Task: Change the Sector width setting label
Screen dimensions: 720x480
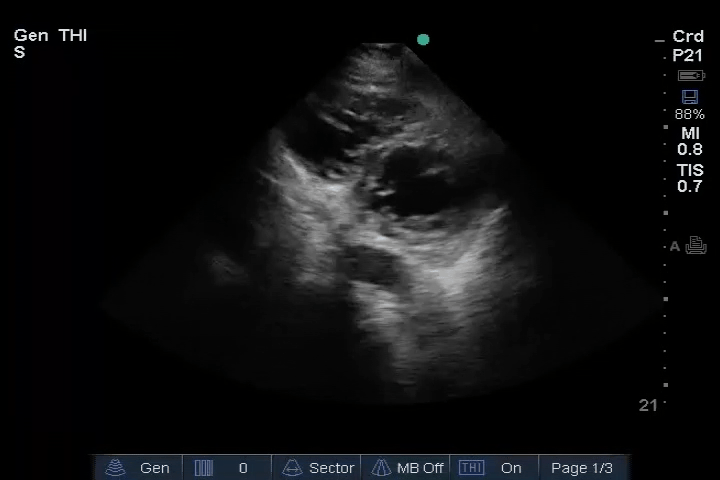Action: [x=331, y=468]
